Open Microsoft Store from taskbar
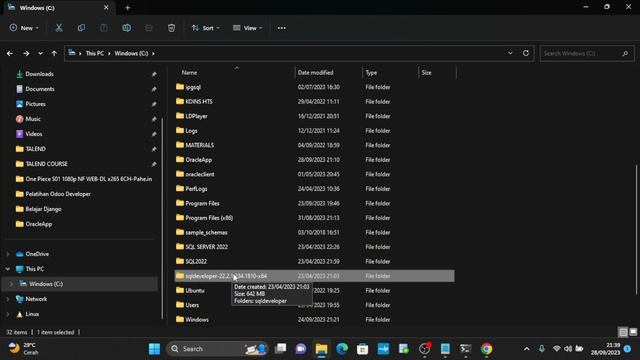The image size is (640, 360). 362,349
